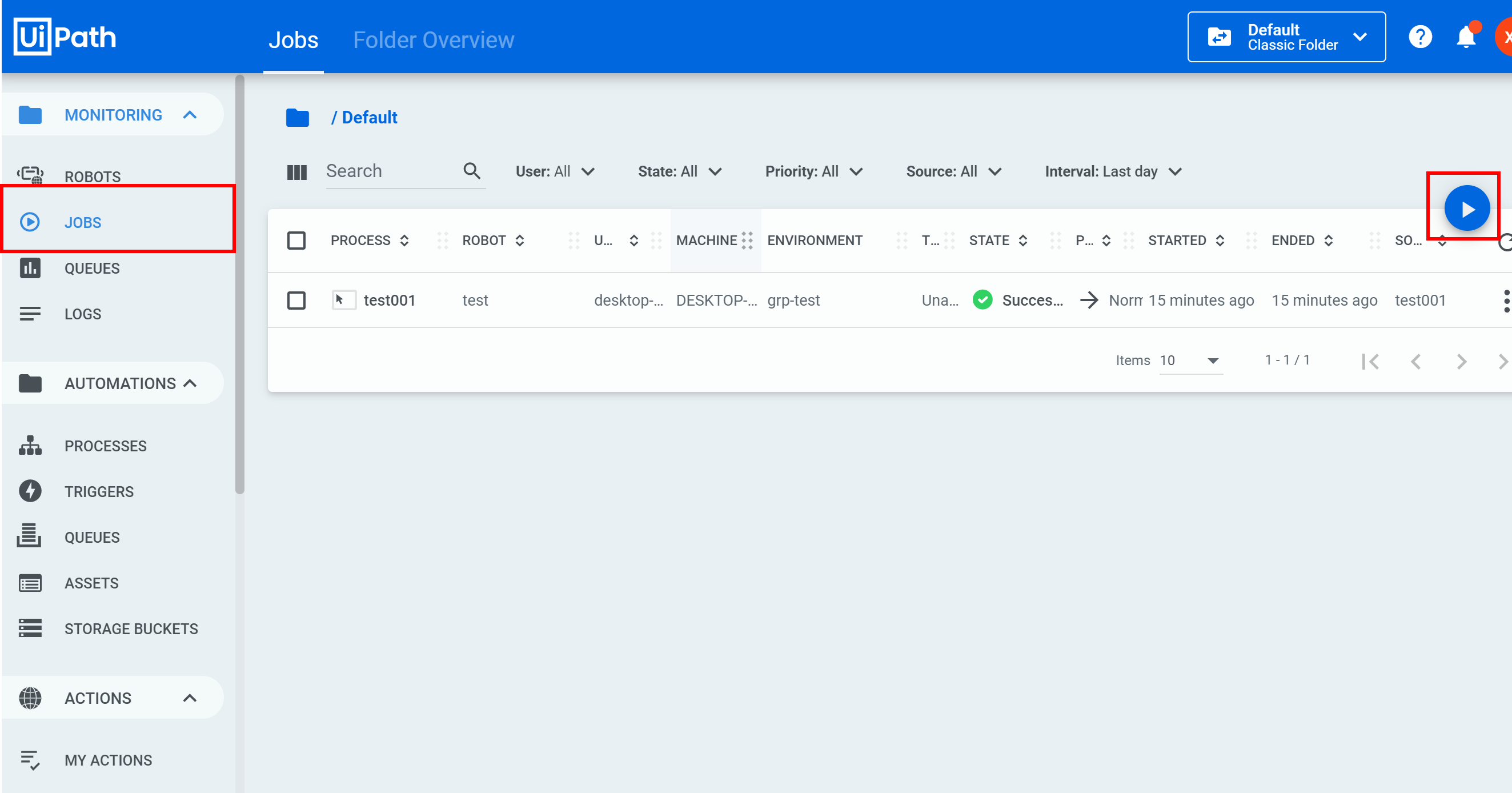Viewport: 1512px width, 793px height.
Task: Click the Default breadcrumb link
Action: (369, 117)
